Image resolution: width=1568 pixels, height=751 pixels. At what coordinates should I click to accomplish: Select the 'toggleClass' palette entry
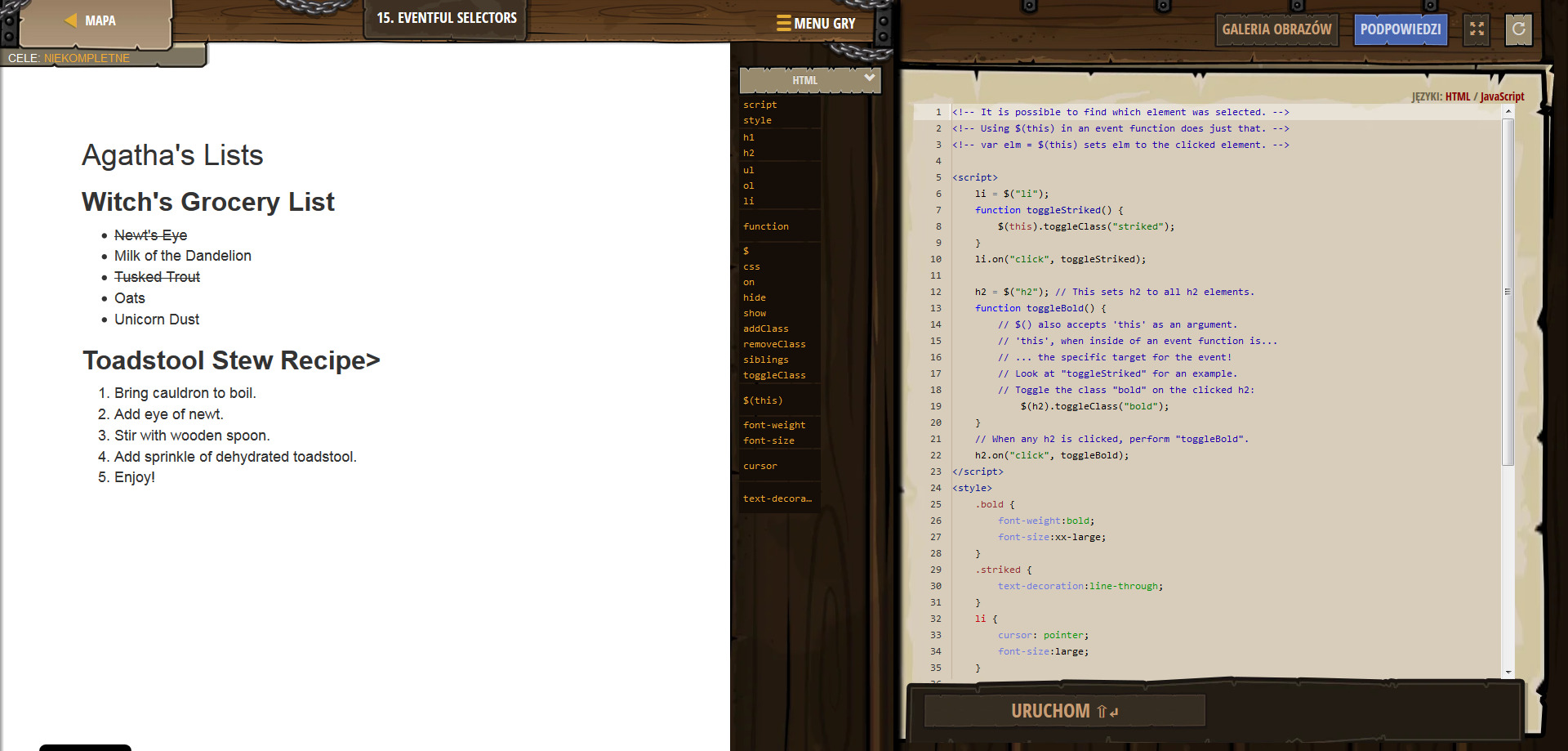pyautogui.click(x=774, y=375)
